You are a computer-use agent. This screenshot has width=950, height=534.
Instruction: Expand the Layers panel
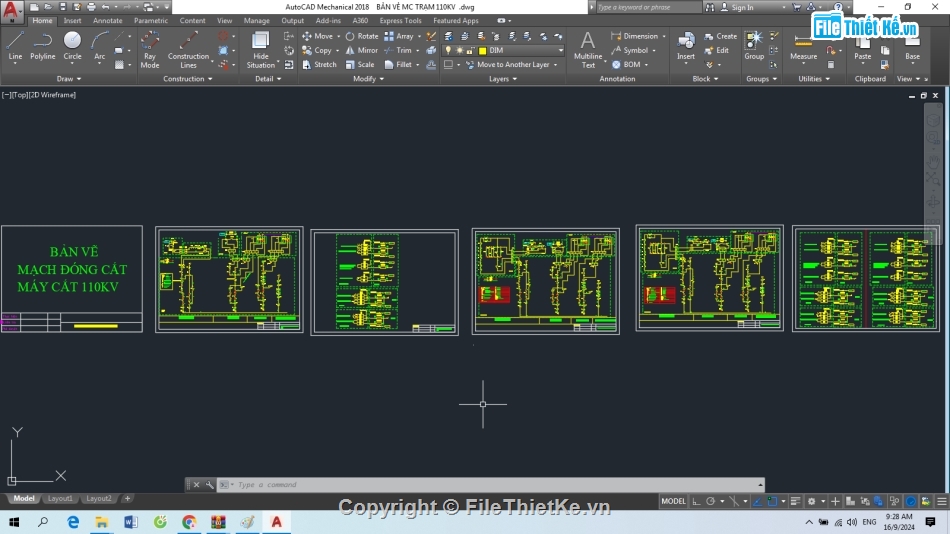503,79
